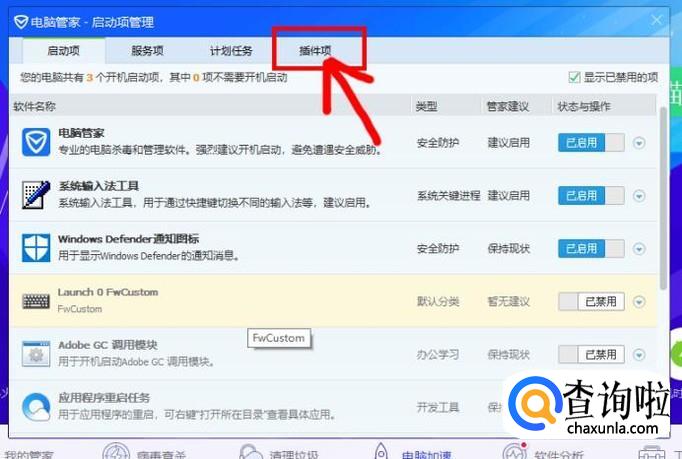Uncheck 显示已禁用的项 checkbox

click(x=574, y=77)
